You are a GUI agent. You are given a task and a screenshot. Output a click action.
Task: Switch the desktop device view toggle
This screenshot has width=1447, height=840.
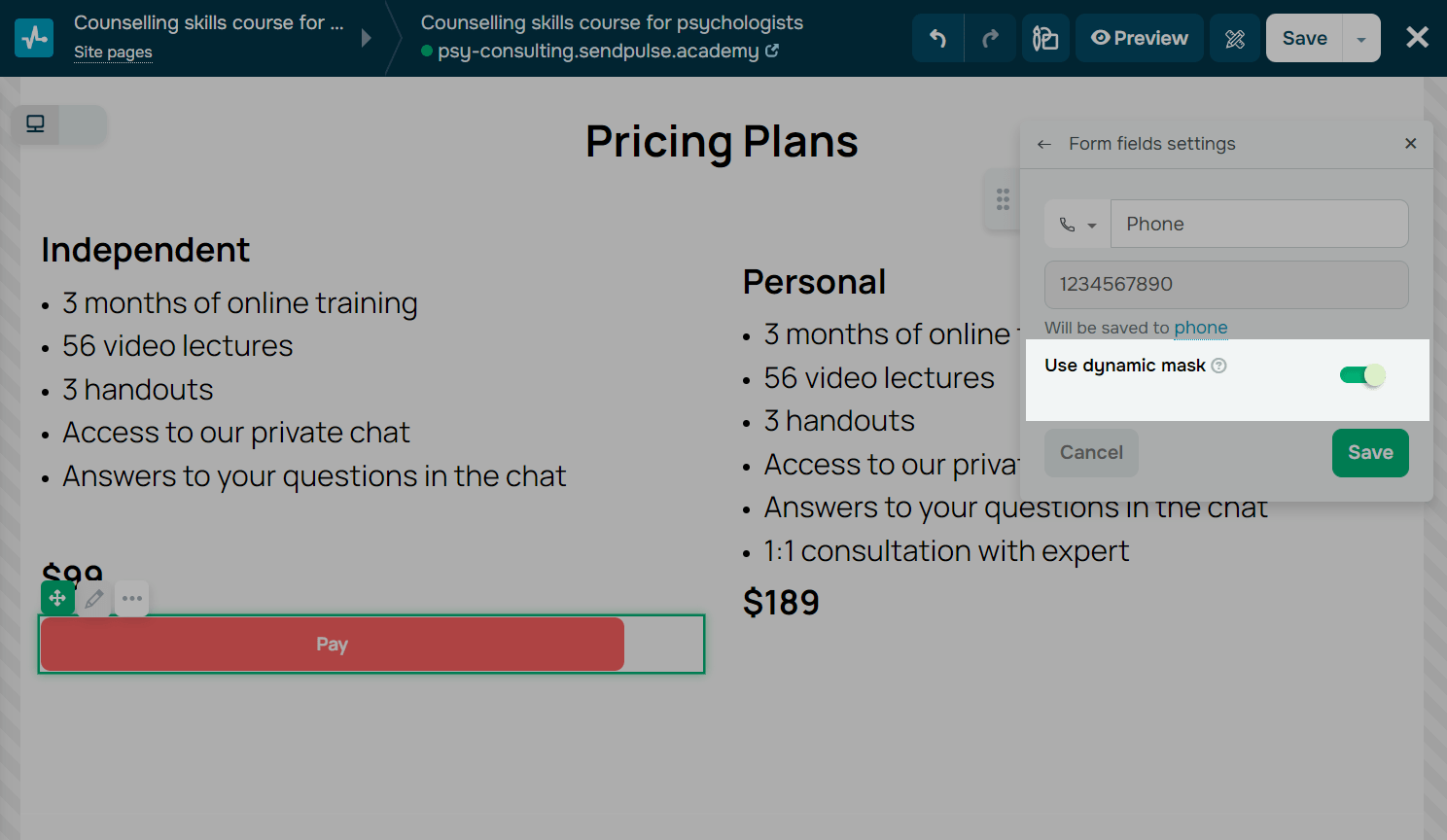click(36, 124)
